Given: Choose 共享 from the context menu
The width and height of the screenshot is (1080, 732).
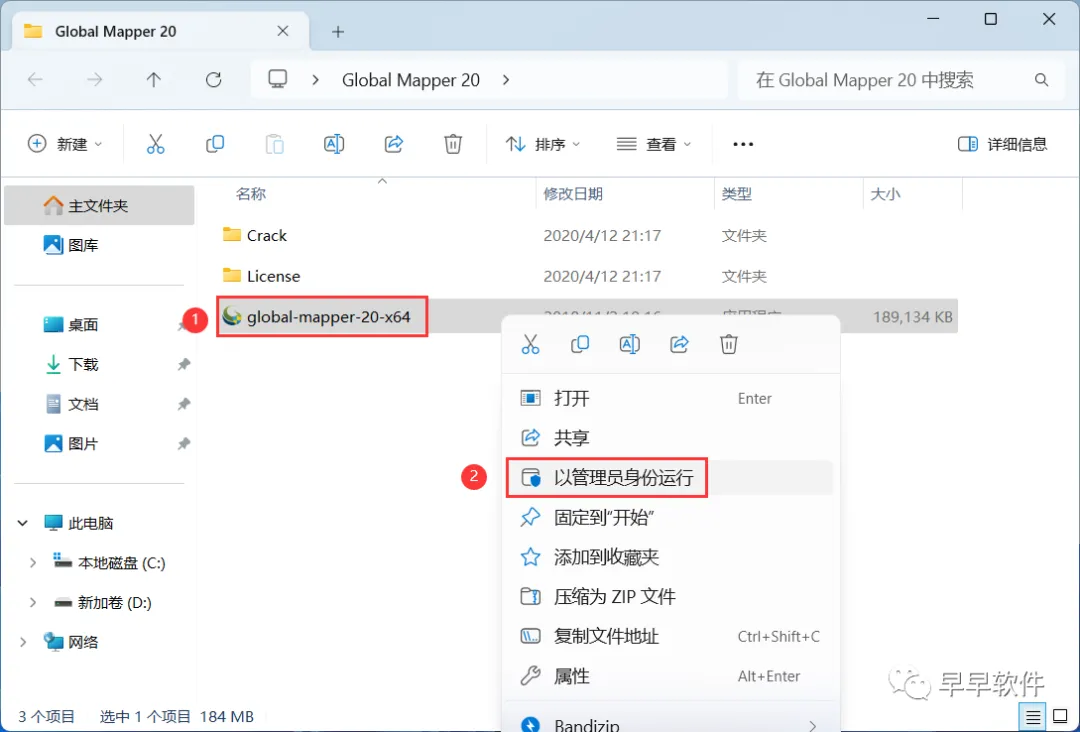Looking at the screenshot, I should 671,437.
